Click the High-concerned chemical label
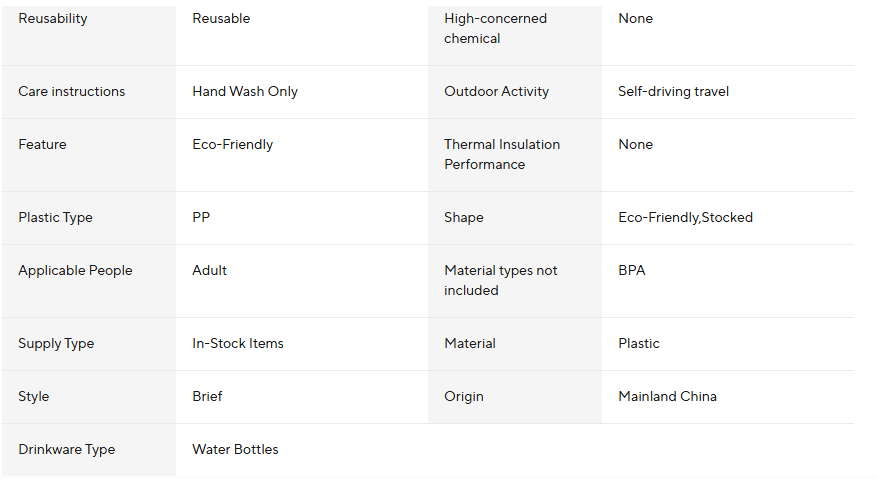 [x=495, y=29]
